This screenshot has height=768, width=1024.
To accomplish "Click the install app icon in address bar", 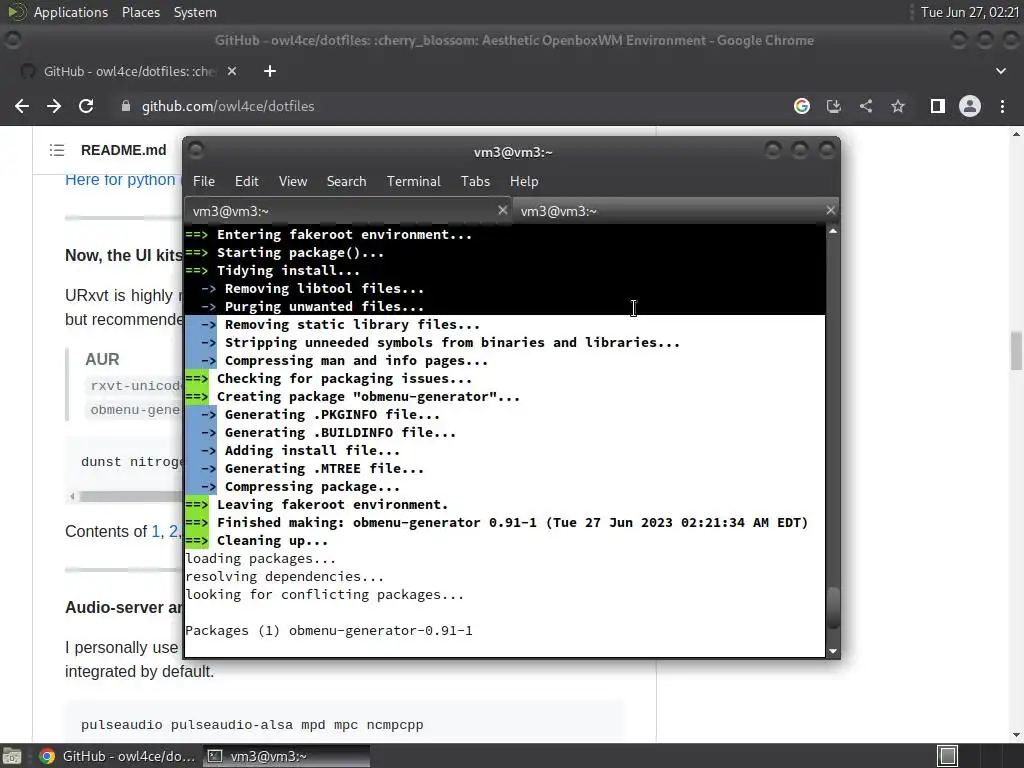I will click(834, 106).
